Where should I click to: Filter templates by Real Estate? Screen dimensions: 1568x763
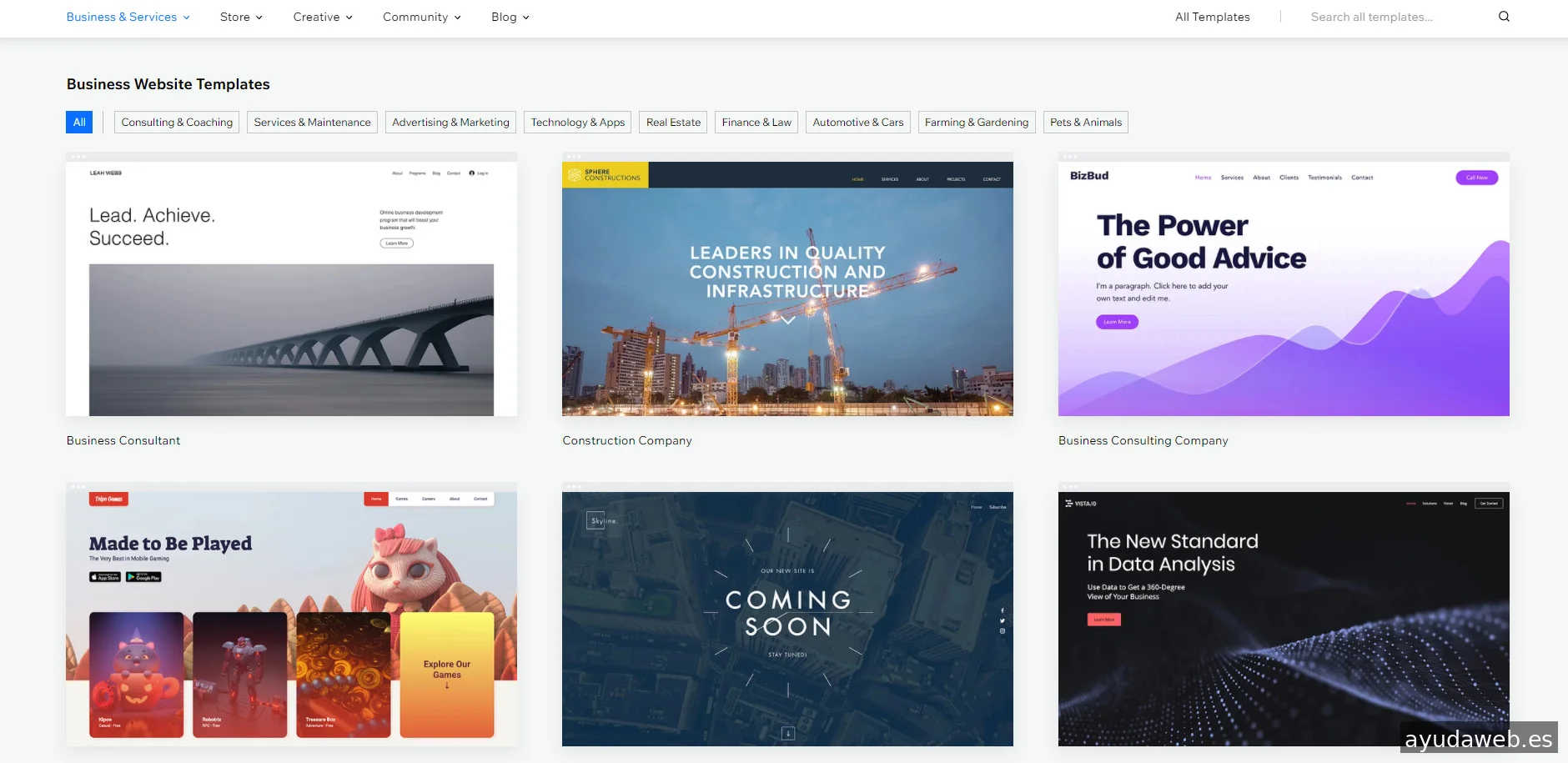673,123
